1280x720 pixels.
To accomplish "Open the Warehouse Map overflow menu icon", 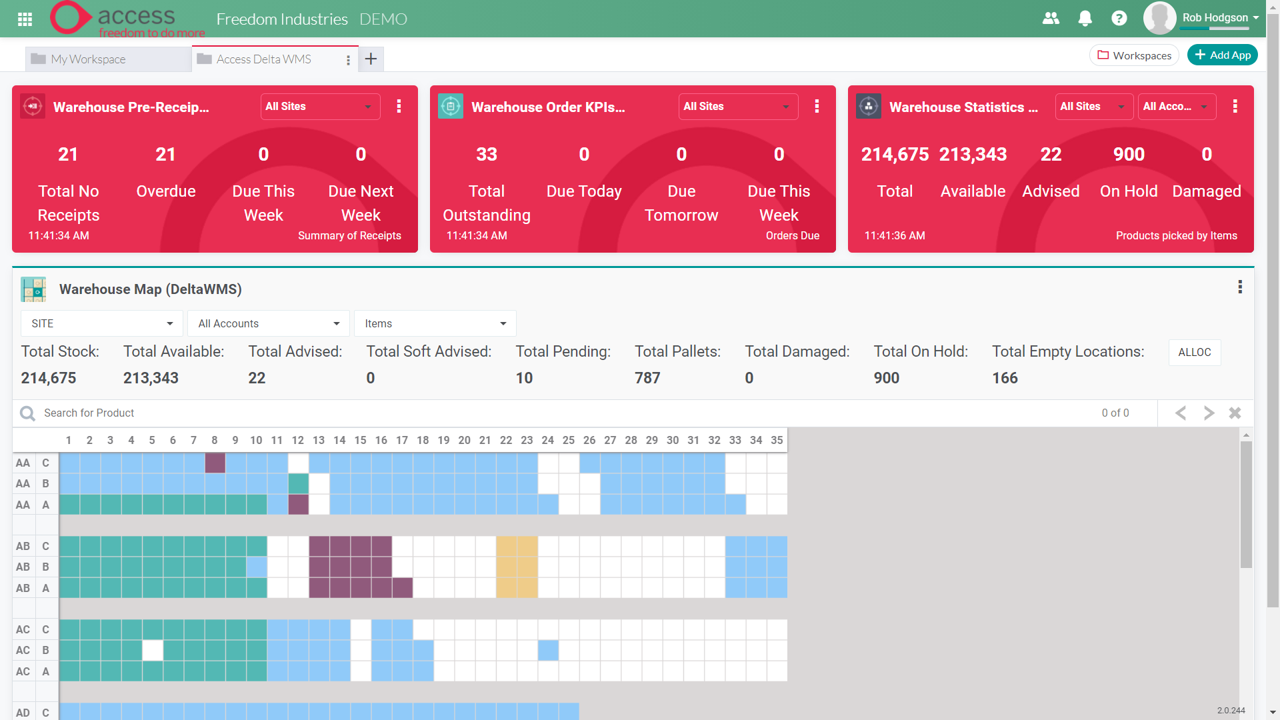I will tap(1240, 286).
